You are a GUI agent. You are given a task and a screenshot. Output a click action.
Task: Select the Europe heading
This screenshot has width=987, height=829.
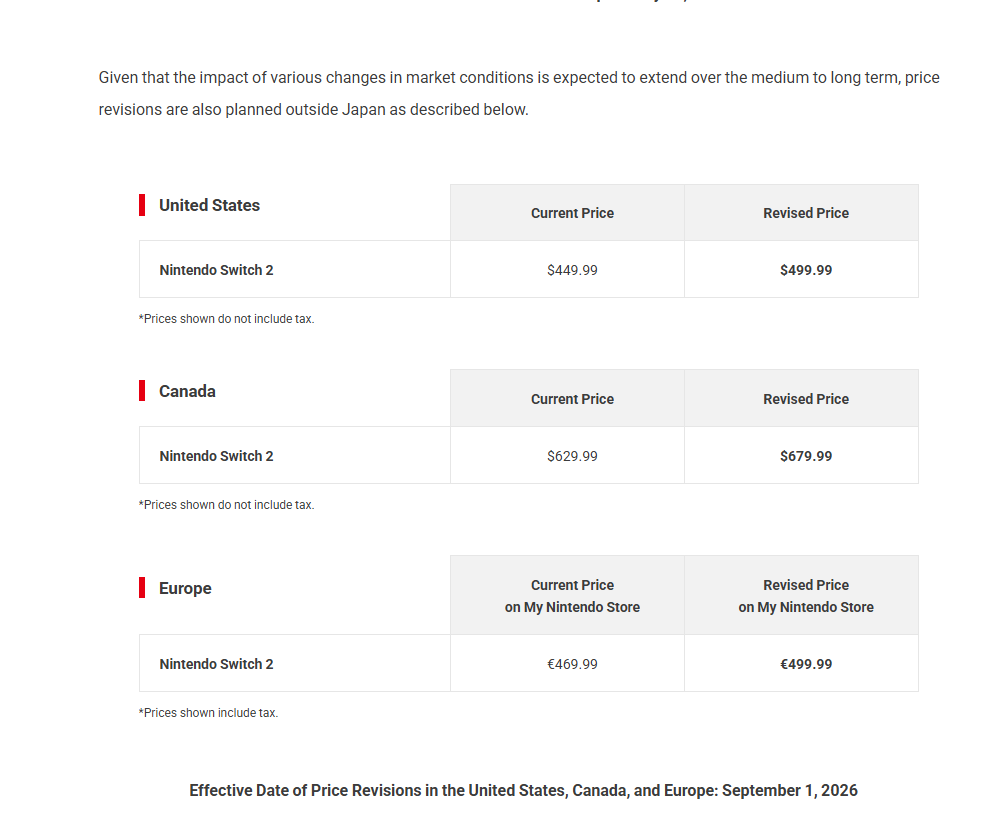click(185, 588)
